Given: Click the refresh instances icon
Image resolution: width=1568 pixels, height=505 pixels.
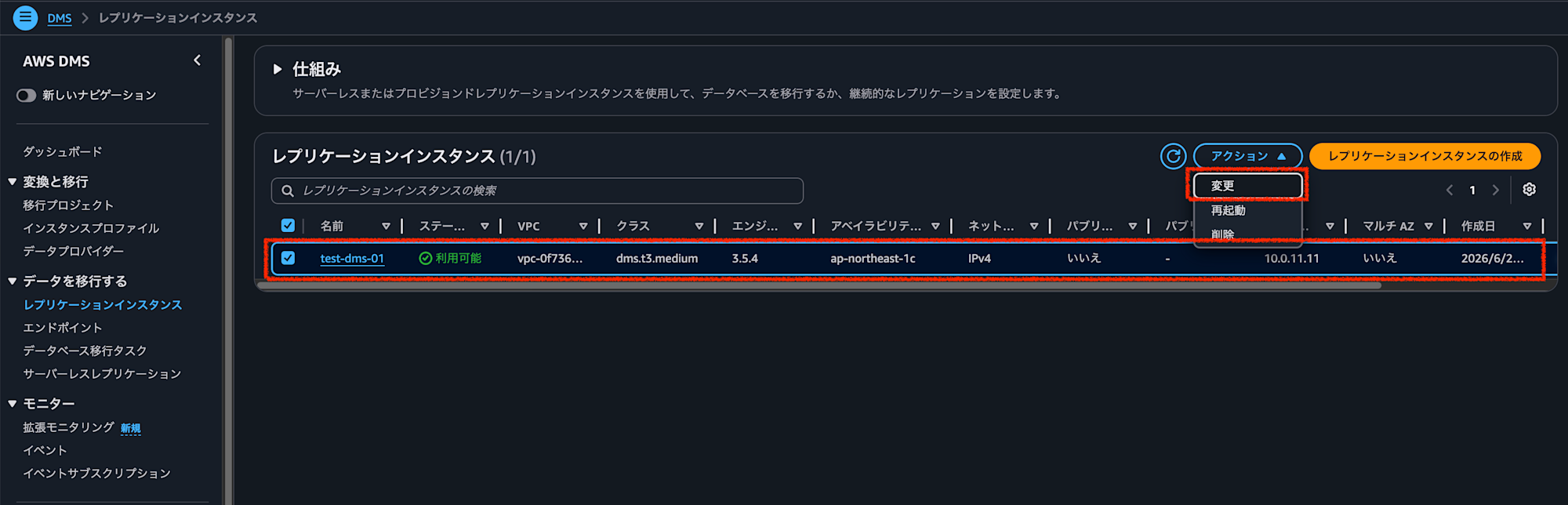Looking at the screenshot, I should coord(1173,156).
